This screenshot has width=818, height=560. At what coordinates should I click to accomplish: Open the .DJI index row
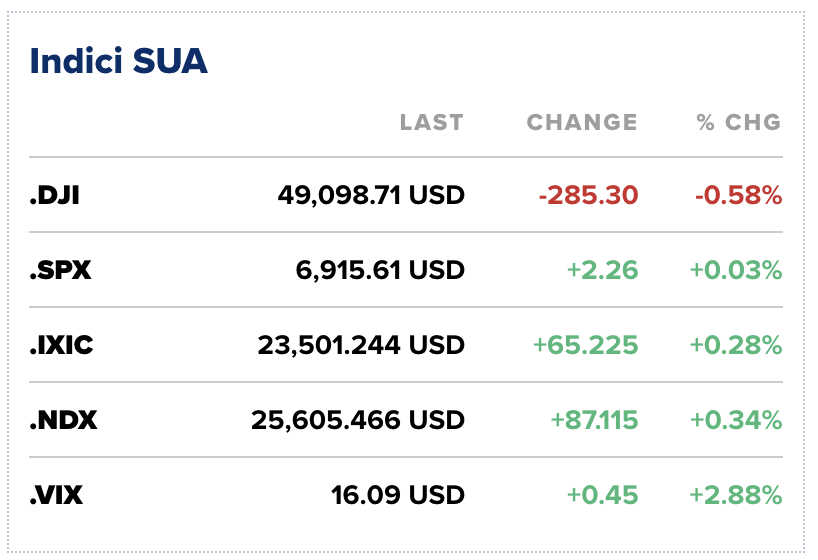tap(55, 195)
